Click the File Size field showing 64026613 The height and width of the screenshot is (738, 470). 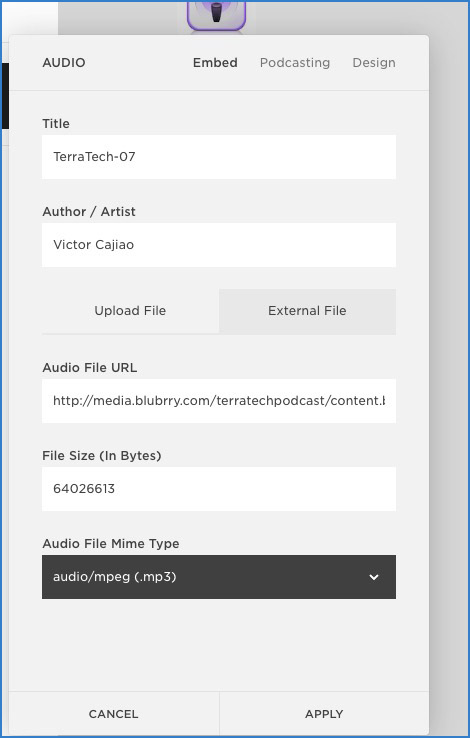coord(219,489)
